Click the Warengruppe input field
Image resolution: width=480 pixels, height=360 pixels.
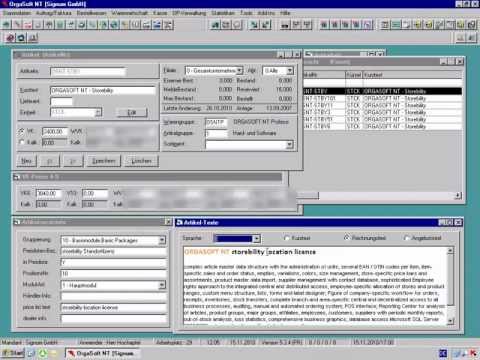pyautogui.click(x=216, y=122)
